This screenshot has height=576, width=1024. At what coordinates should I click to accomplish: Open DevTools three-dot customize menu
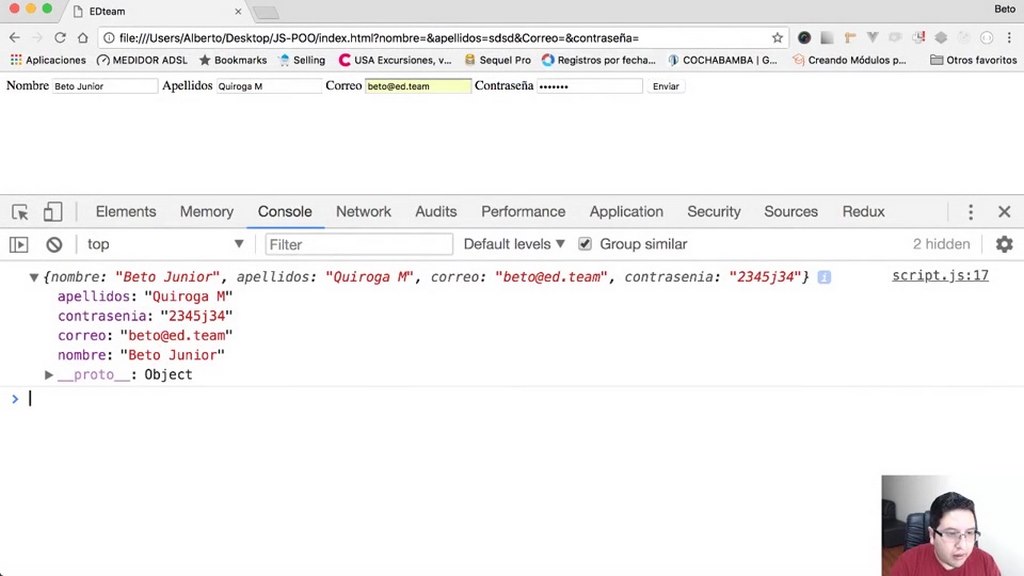(x=970, y=212)
